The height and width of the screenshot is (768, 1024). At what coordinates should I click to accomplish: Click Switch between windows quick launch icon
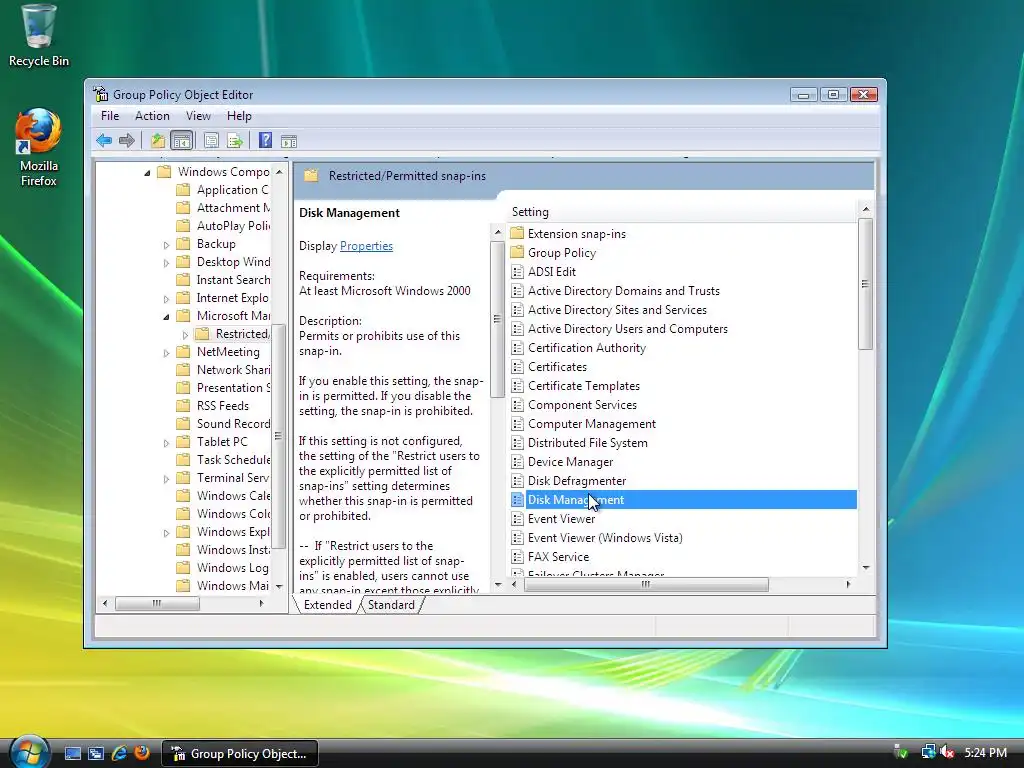(96, 754)
